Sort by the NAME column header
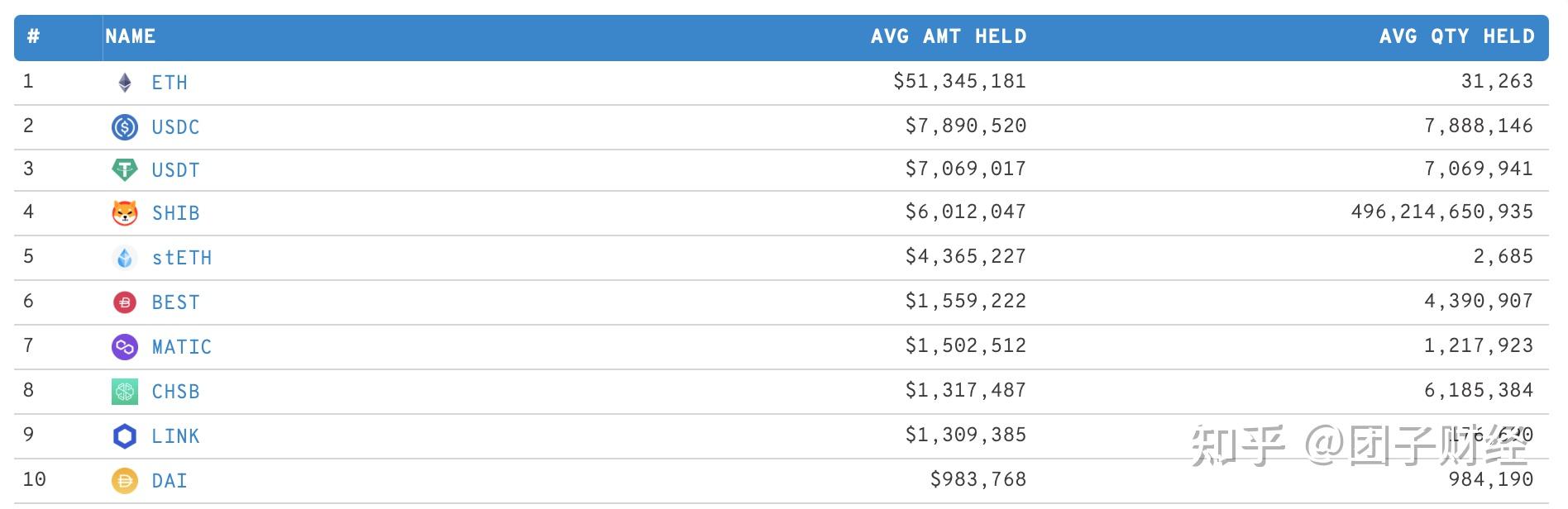This screenshot has height=509, width=1568. click(131, 36)
